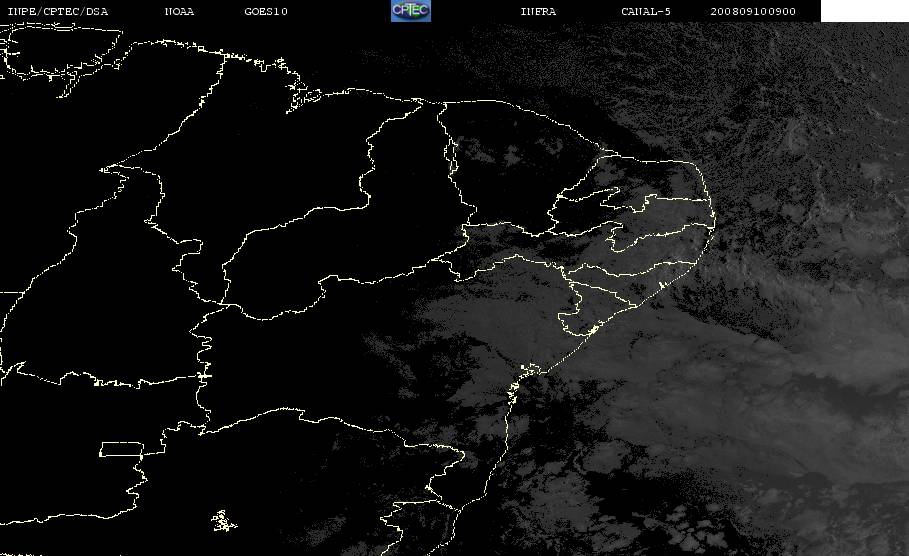The width and height of the screenshot is (909, 556).
Task: Click the CPTEC logo in header
Action: (x=411, y=10)
